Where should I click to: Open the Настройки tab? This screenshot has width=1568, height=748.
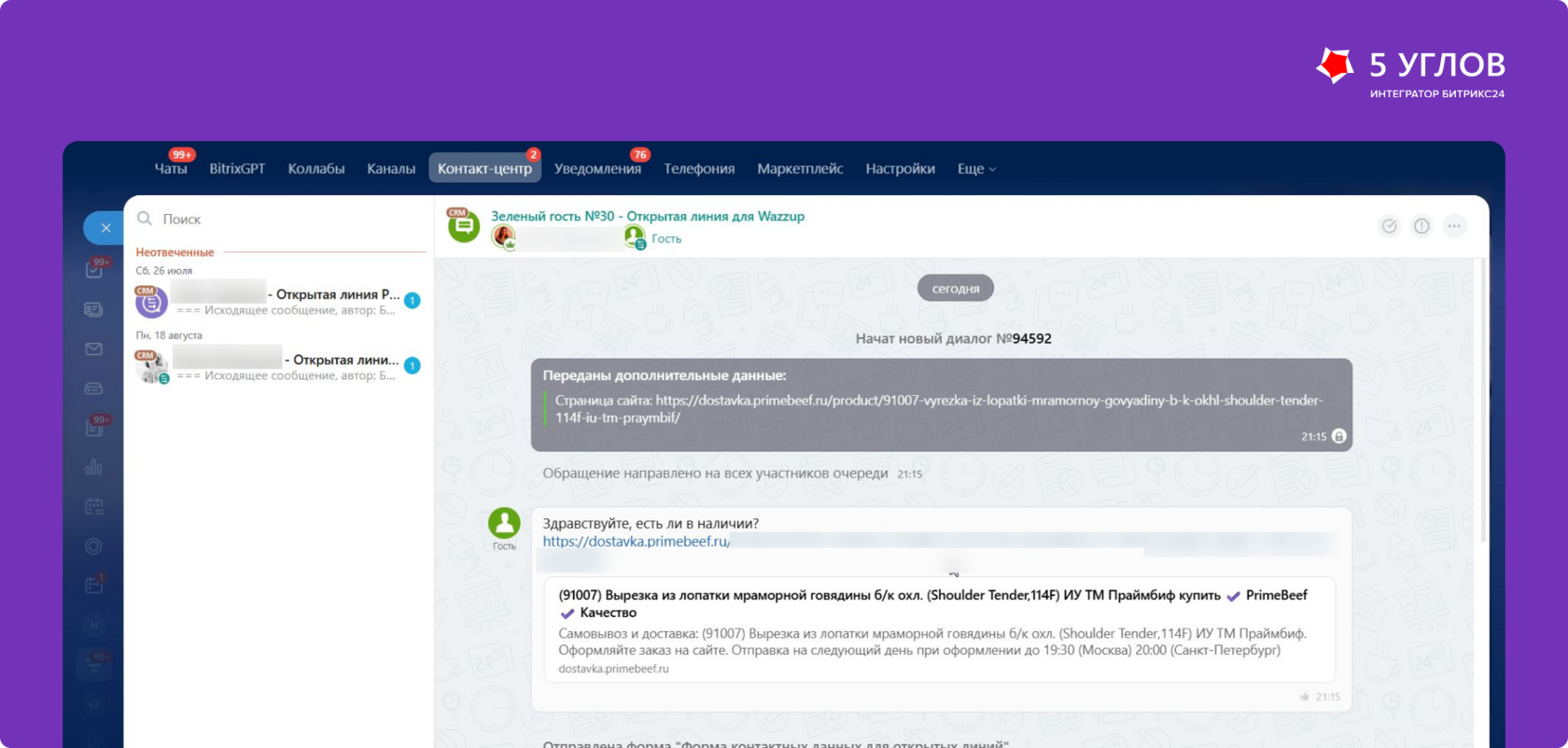point(900,169)
